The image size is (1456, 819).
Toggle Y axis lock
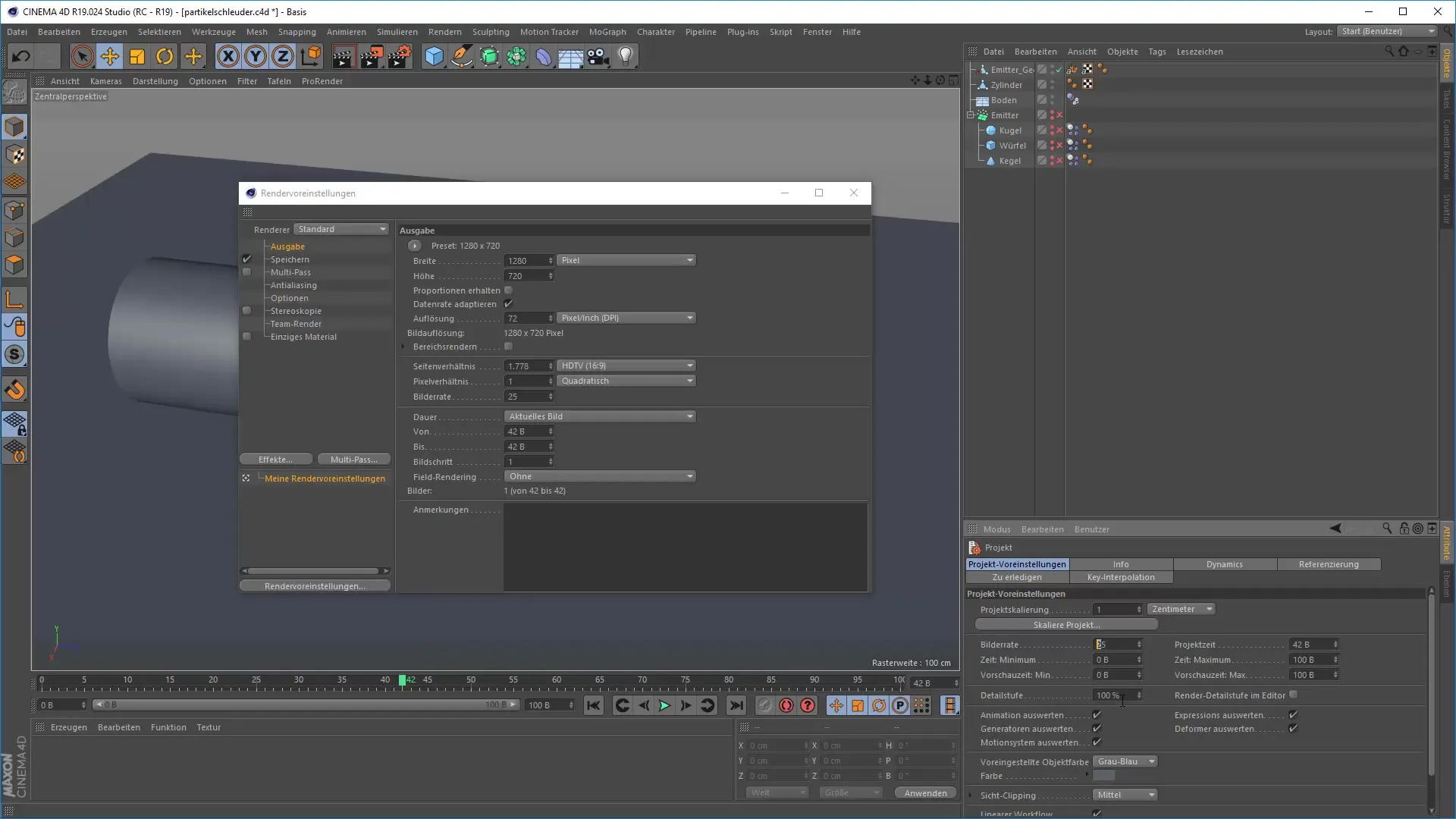coord(256,56)
